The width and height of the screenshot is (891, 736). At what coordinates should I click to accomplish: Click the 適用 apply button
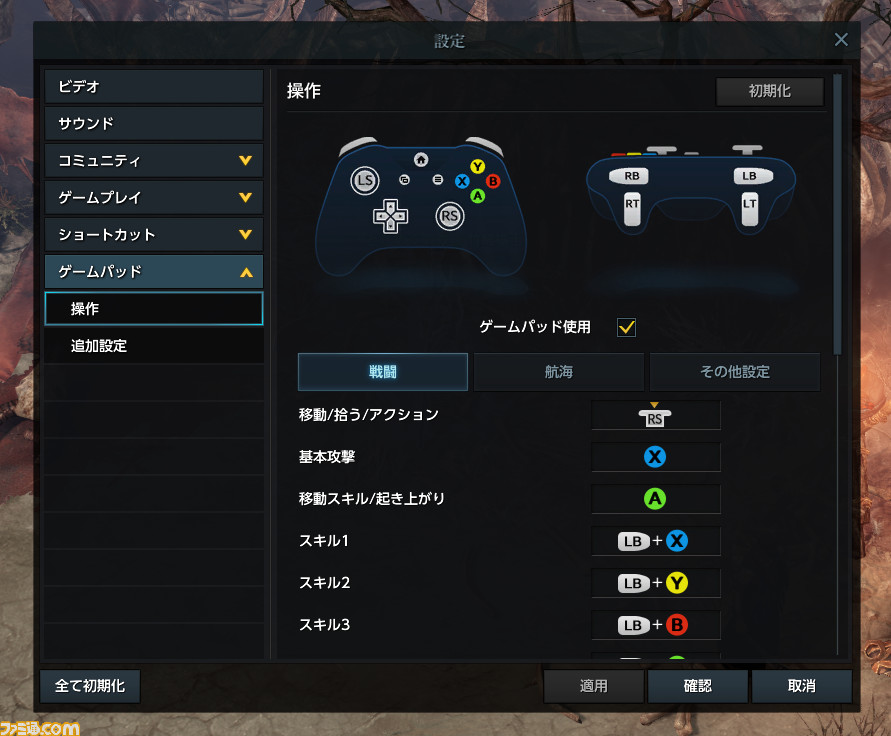593,686
